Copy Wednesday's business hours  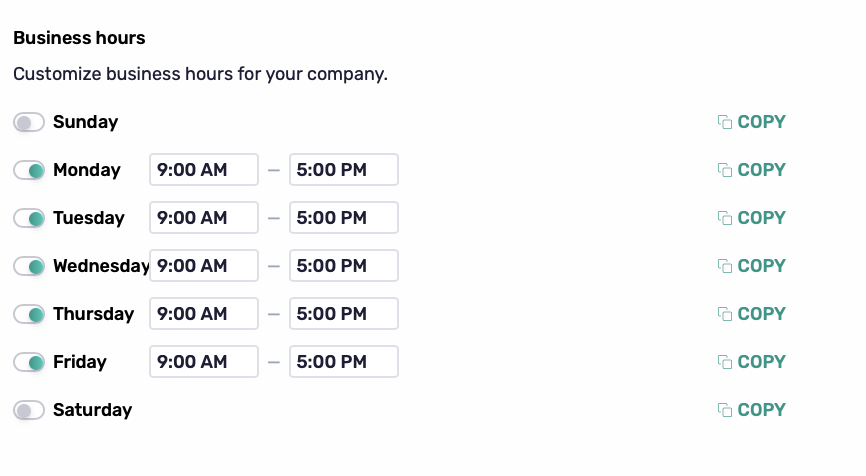pos(725,266)
